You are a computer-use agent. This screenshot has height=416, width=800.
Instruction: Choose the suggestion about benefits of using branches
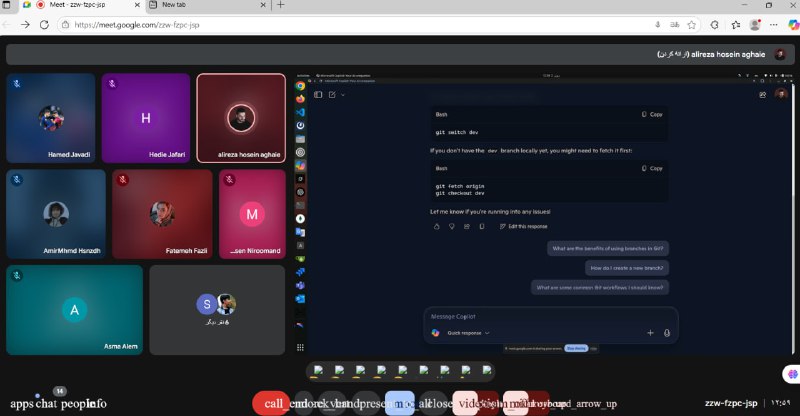point(608,249)
